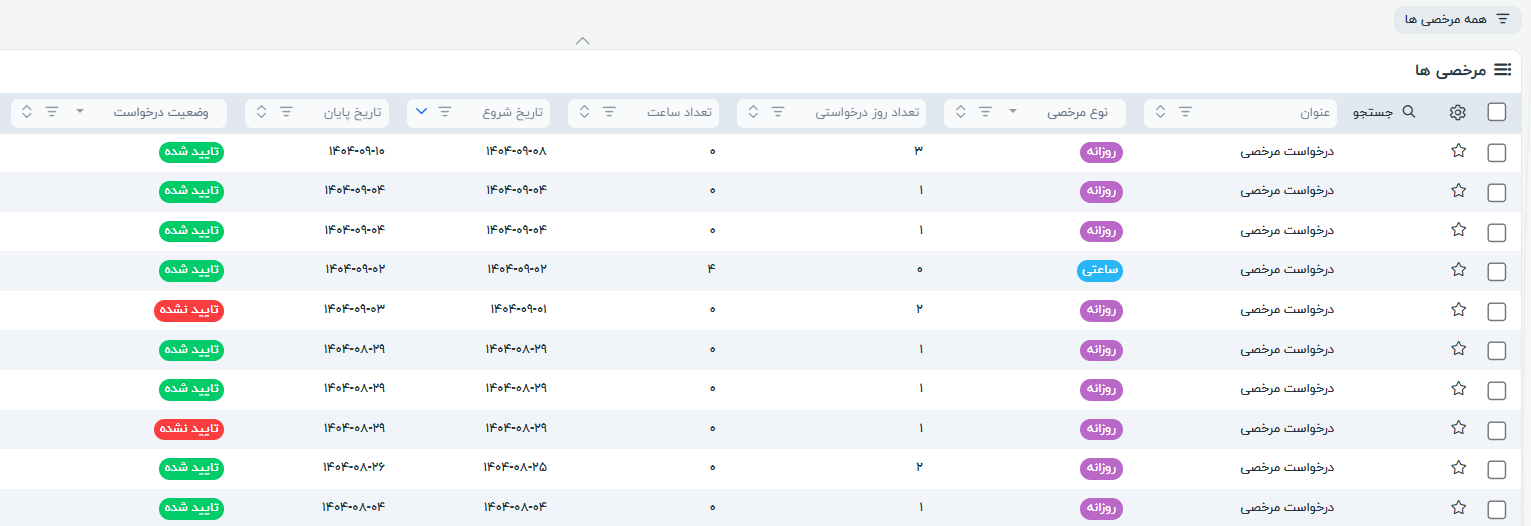Image resolution: width=1531 pixels, height=526 pixels.
Task: Open table settings gear icon
Action: (1457, 112)
